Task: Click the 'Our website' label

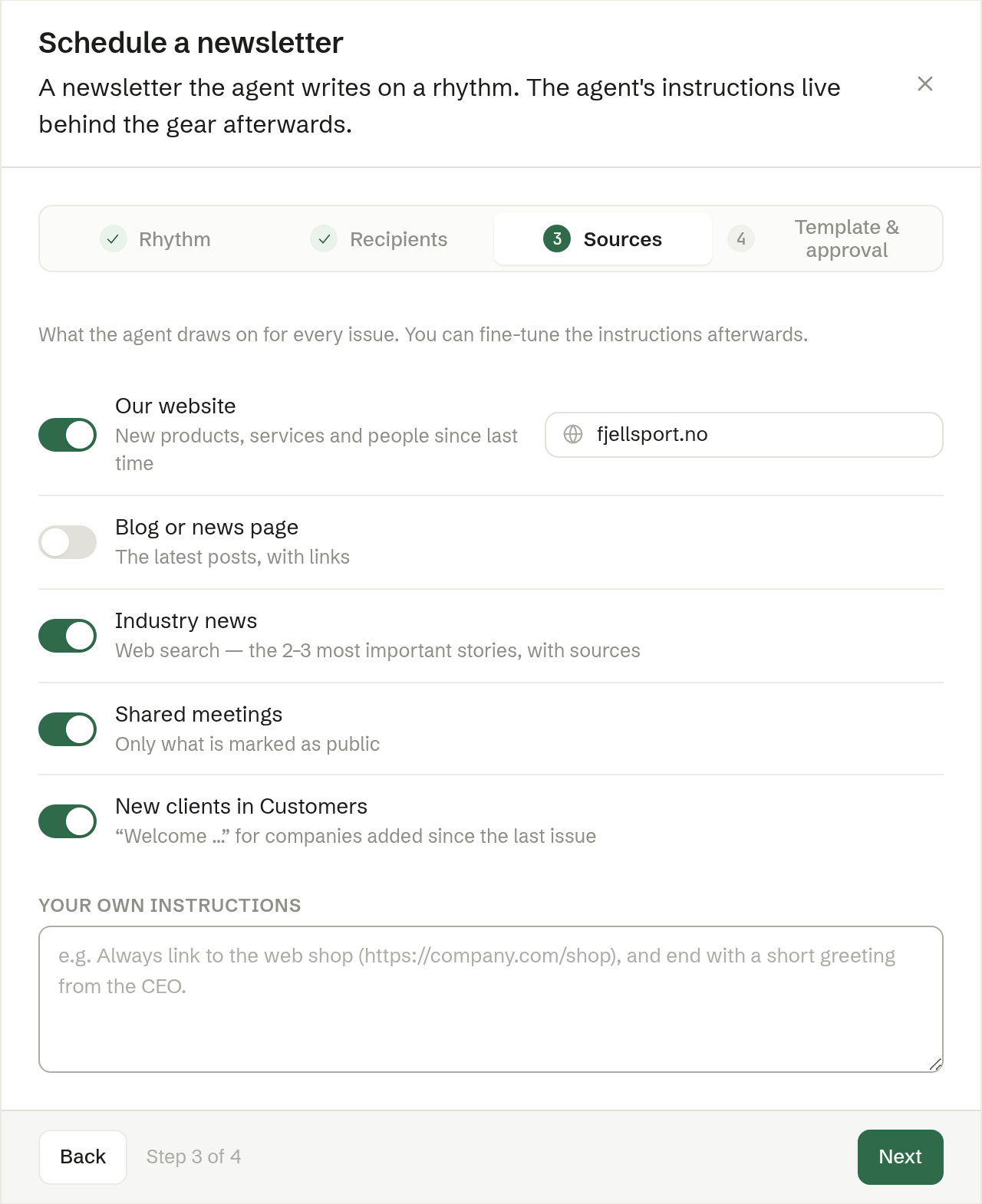Action: point(176,406)
